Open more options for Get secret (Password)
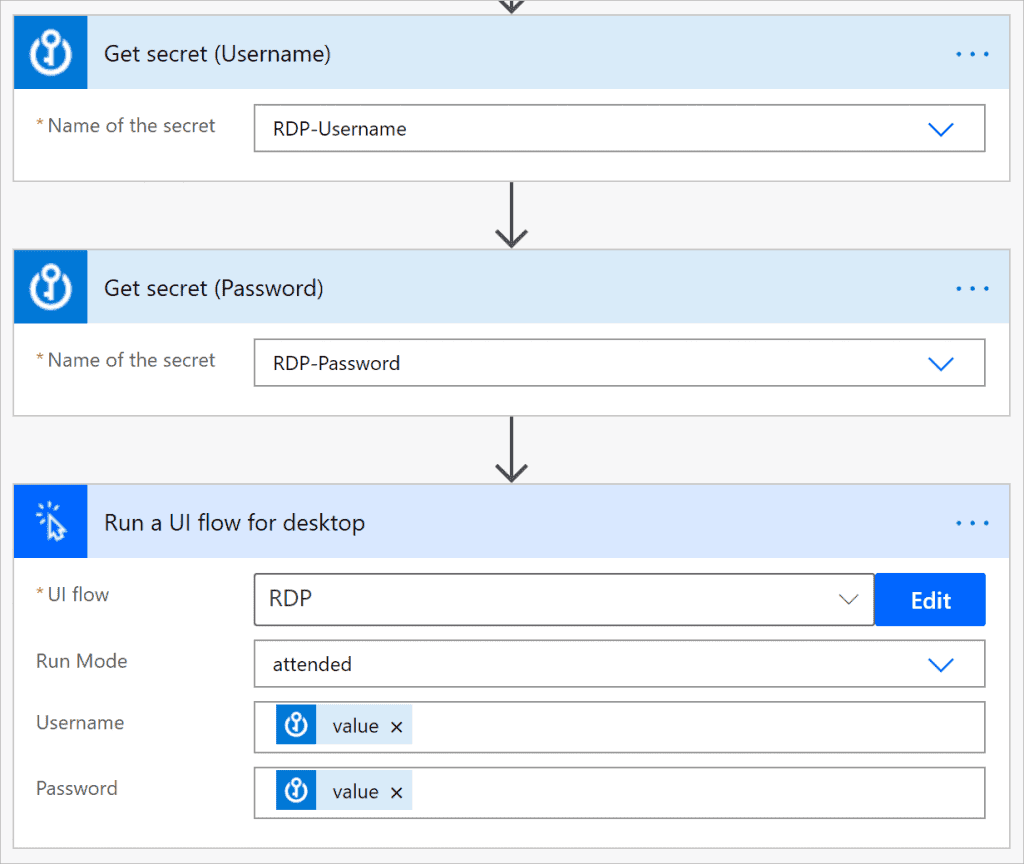Screen dimensions: 1024x864 click(972, 289)
